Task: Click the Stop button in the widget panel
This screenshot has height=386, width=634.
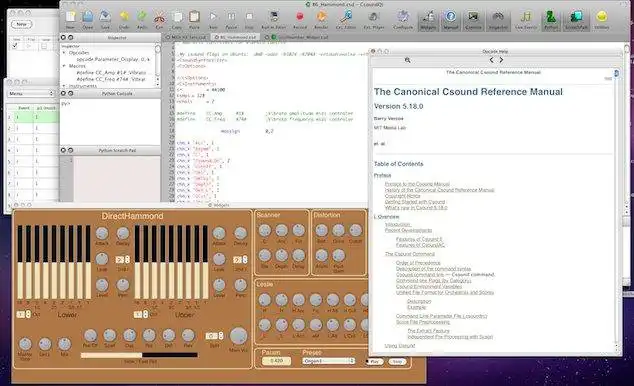Action: [397, 362]
